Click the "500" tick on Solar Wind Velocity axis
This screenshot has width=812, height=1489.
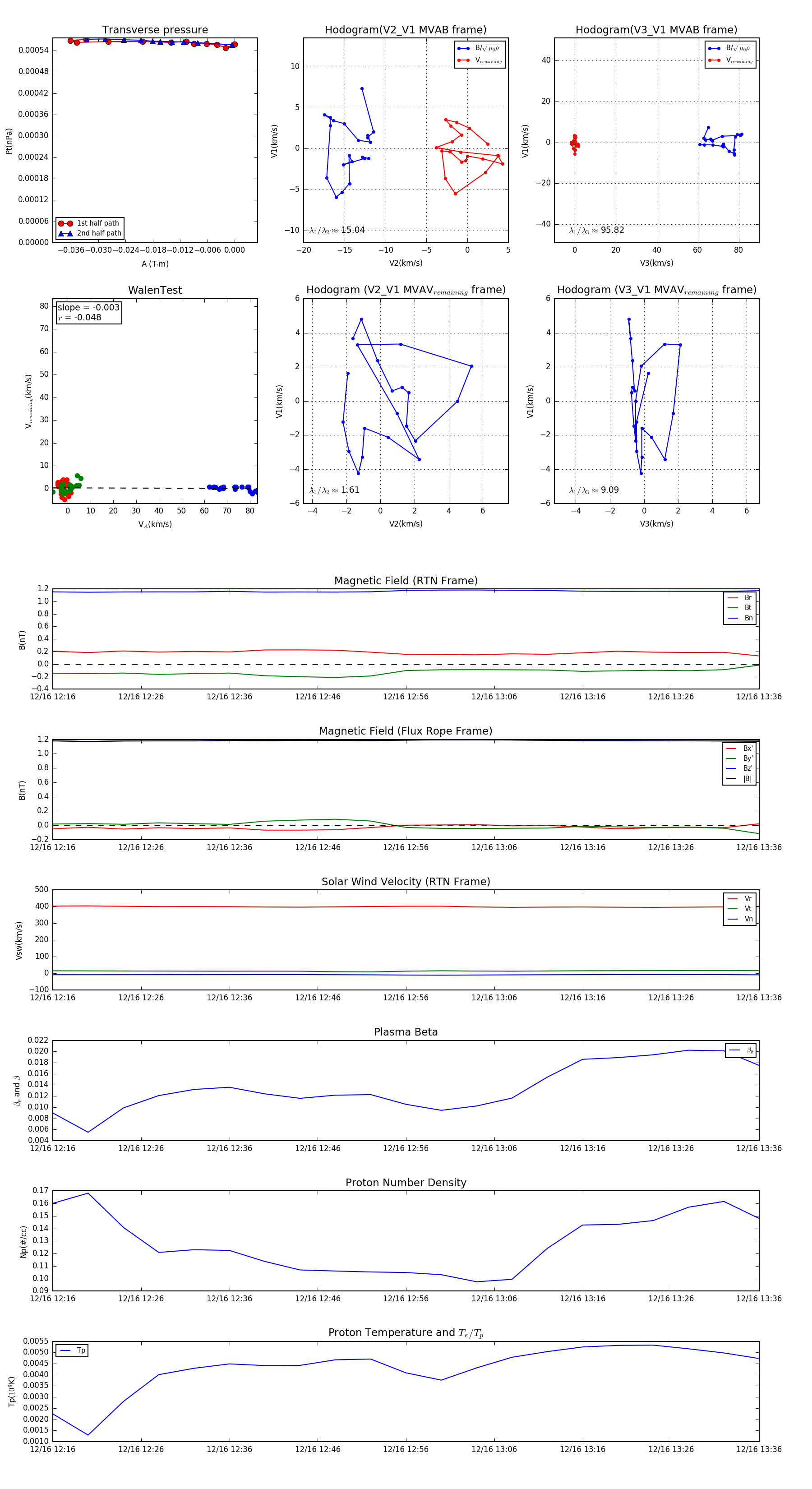(x=42, y=890)
